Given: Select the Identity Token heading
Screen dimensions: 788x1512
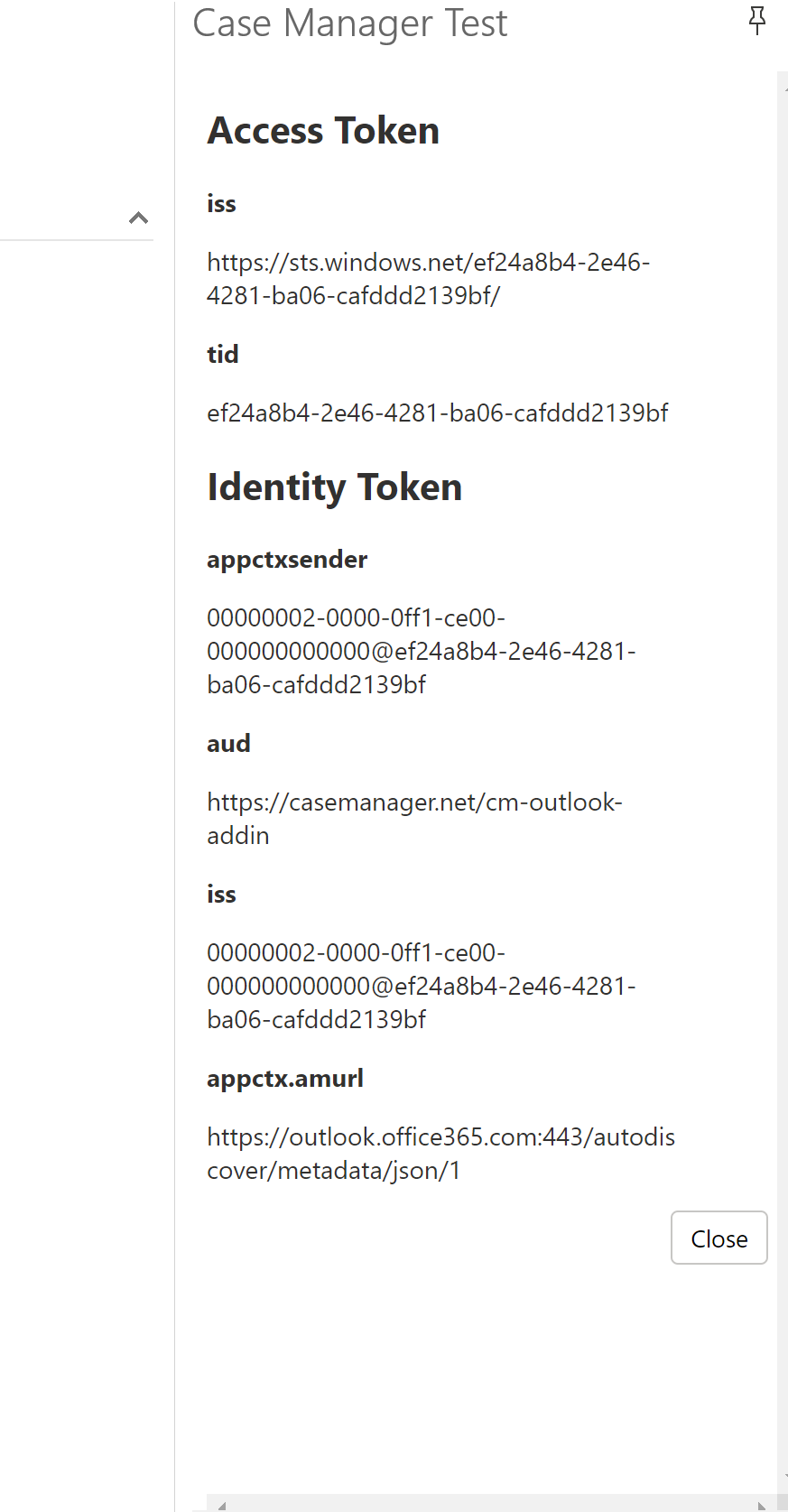Looking at the screenshot, I should (x=334, y=487).
